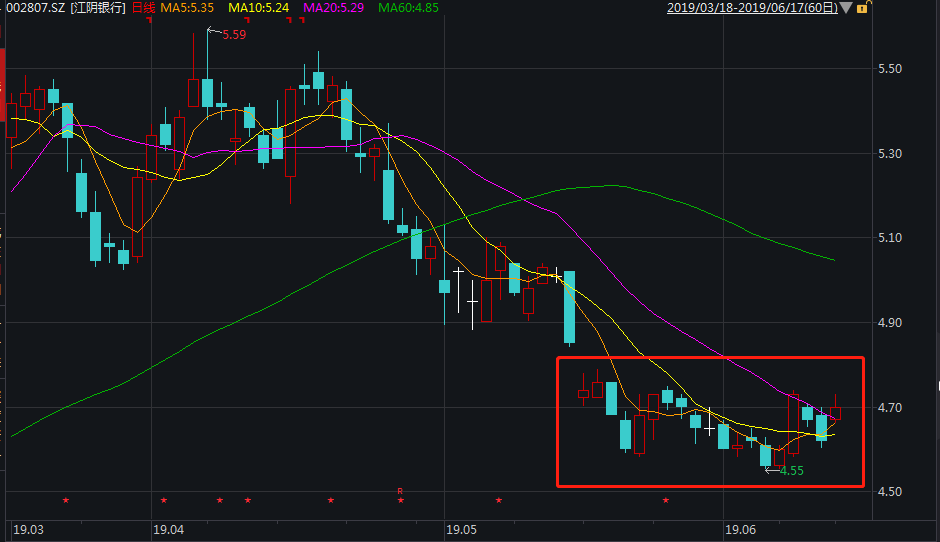Click the rightmost red star event marker
The height and width of the screenshot is (542, 940).
[665, 500]
